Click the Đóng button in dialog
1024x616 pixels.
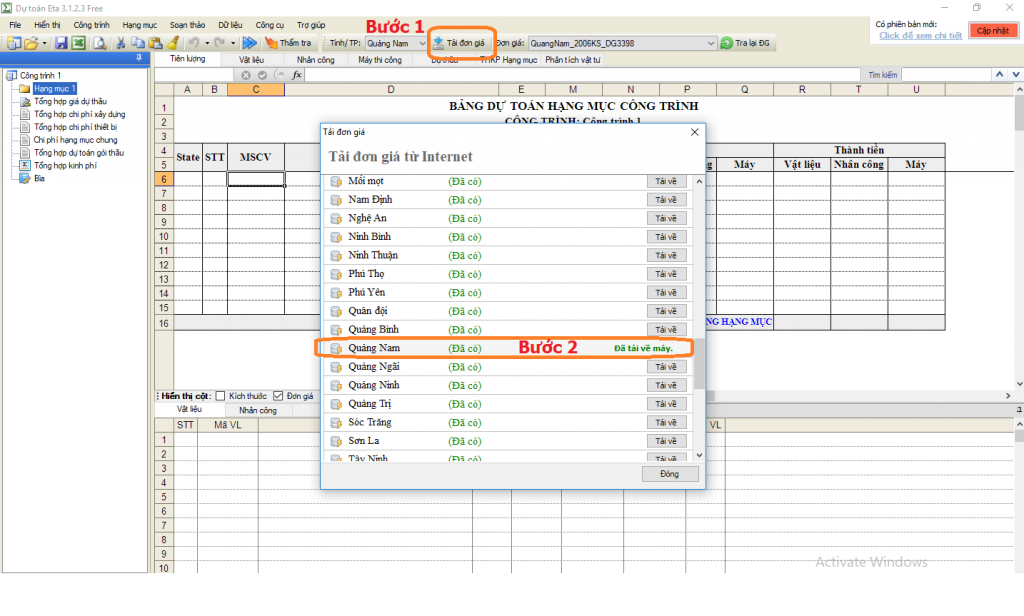click(x=669, y=474)
